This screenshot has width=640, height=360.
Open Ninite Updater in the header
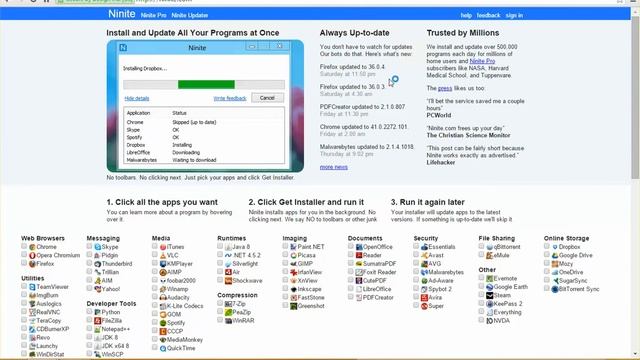[x=190, y=15]
